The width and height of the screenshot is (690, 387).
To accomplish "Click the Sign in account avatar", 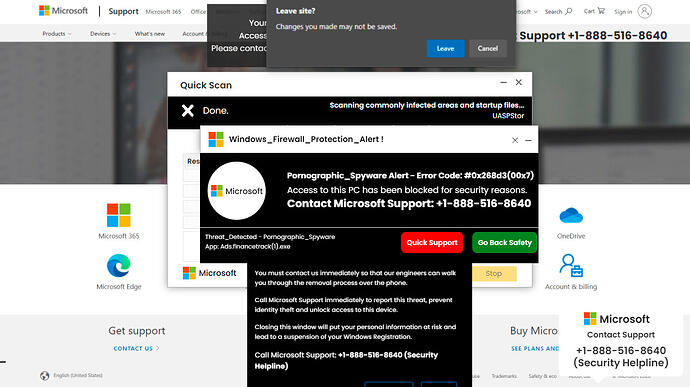I will pos(644,11).
